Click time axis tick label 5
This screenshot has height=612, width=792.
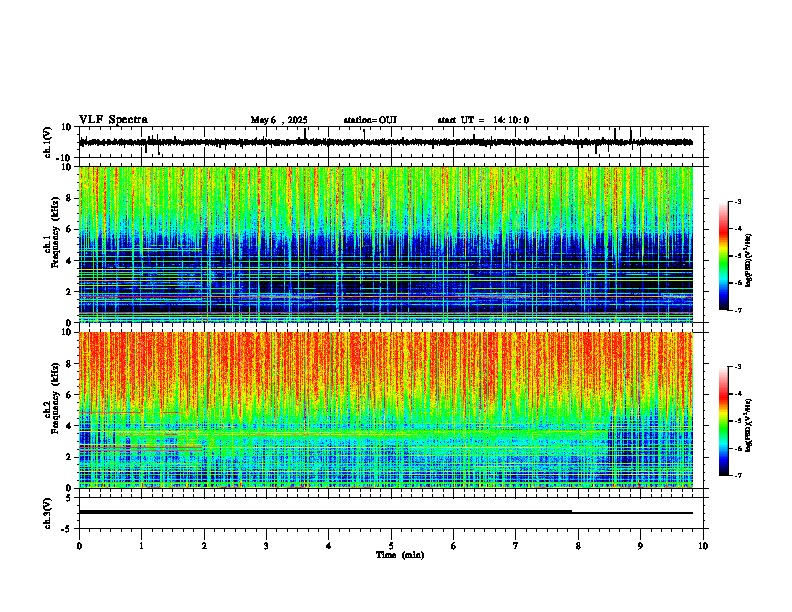point(391,546)
